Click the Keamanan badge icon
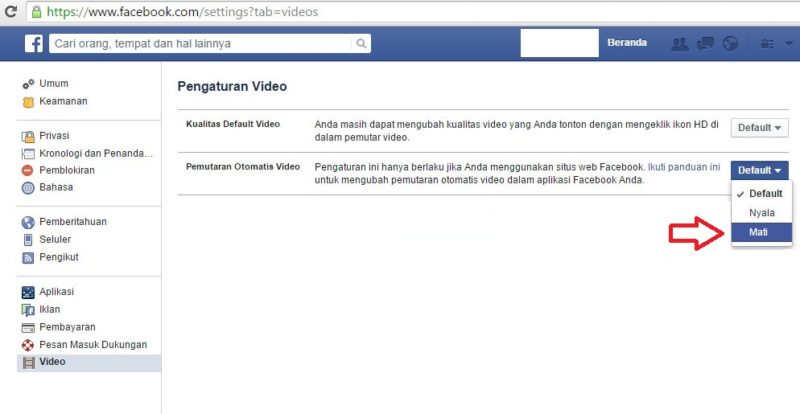Viewport: 800px width, 414px height. tap(28, 102)
